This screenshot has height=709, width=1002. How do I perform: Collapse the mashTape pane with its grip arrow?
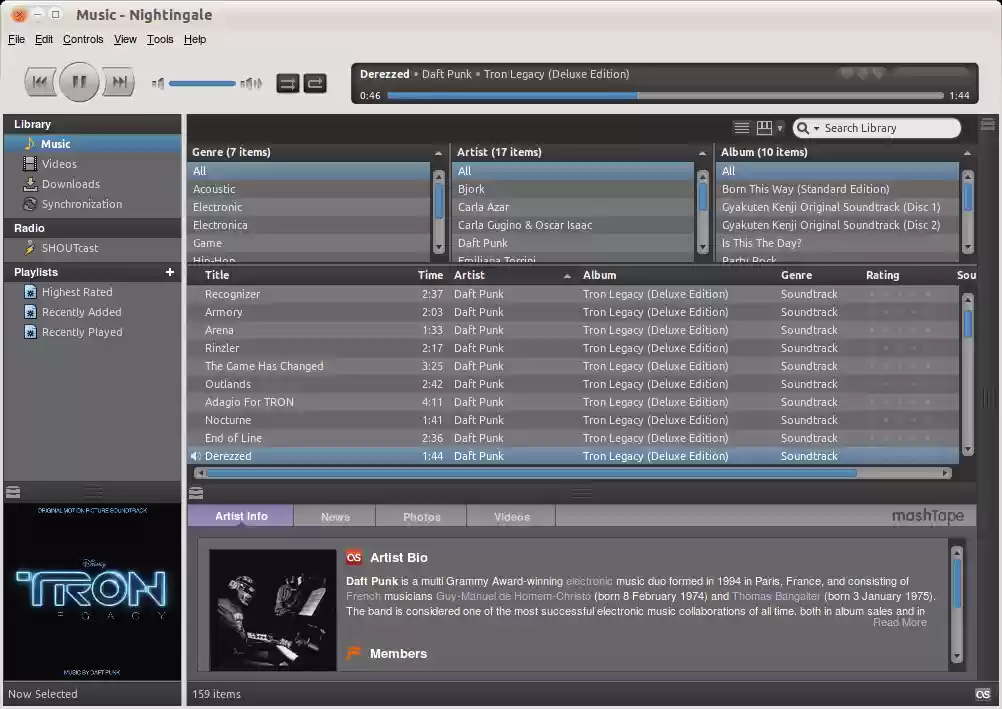196,492
